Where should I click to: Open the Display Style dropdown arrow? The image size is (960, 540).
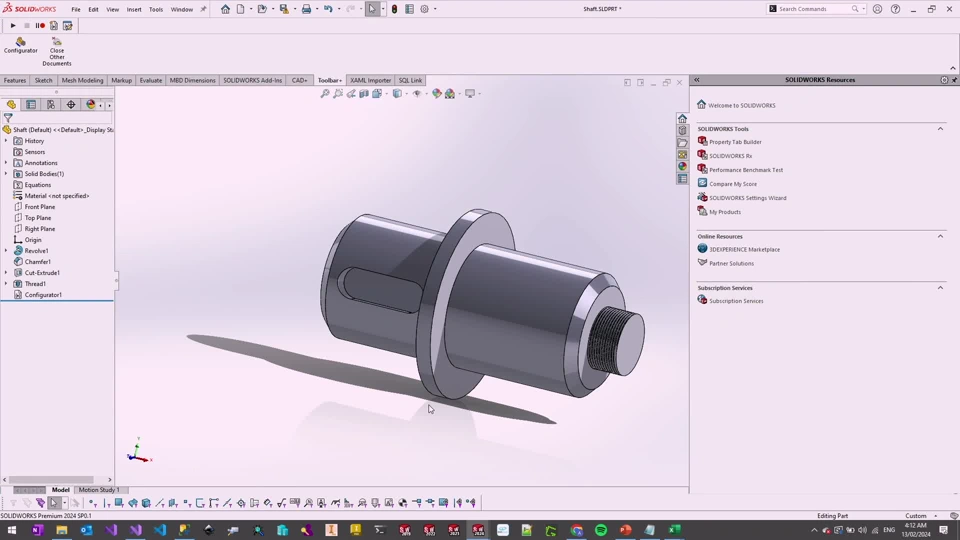coord(405,94)
